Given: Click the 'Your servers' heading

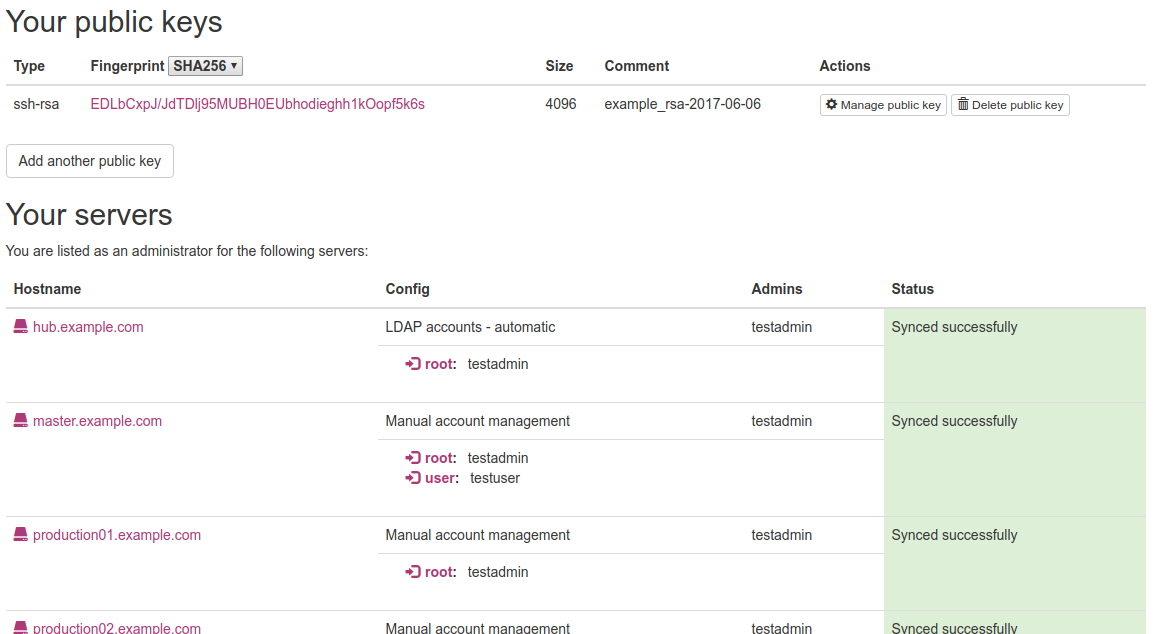Looking at the screenshot, I should [x=89, y=215].
